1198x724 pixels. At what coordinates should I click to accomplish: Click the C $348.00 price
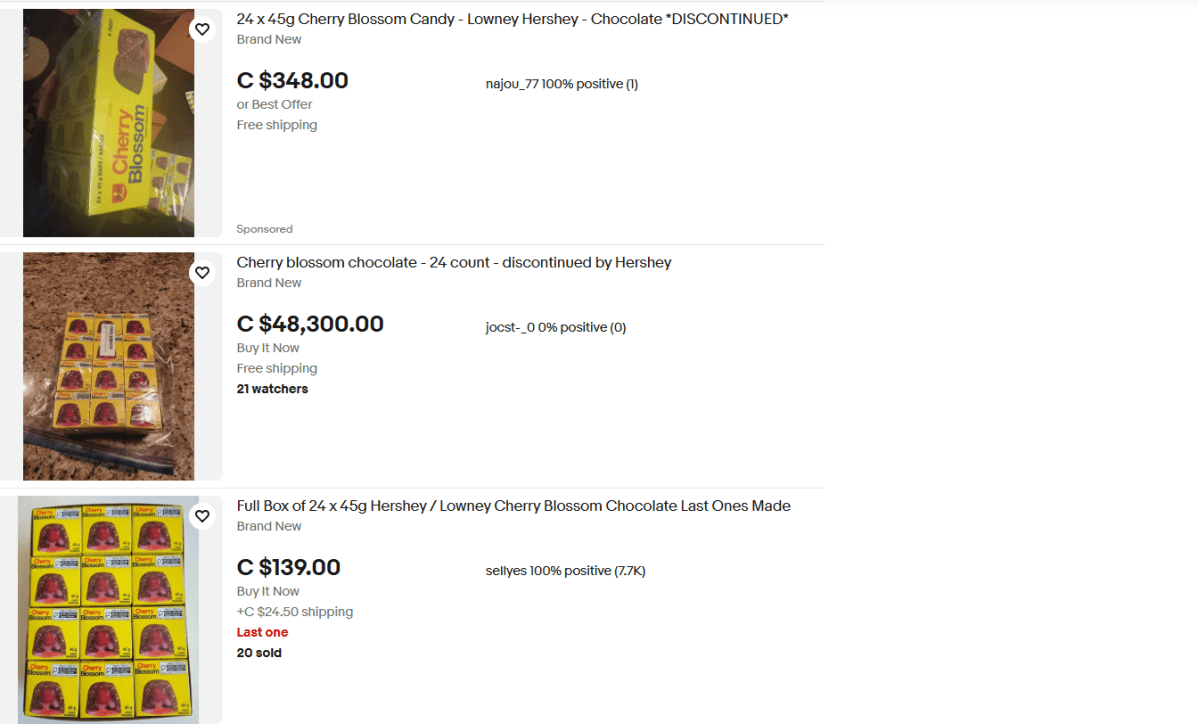[292, 81]
